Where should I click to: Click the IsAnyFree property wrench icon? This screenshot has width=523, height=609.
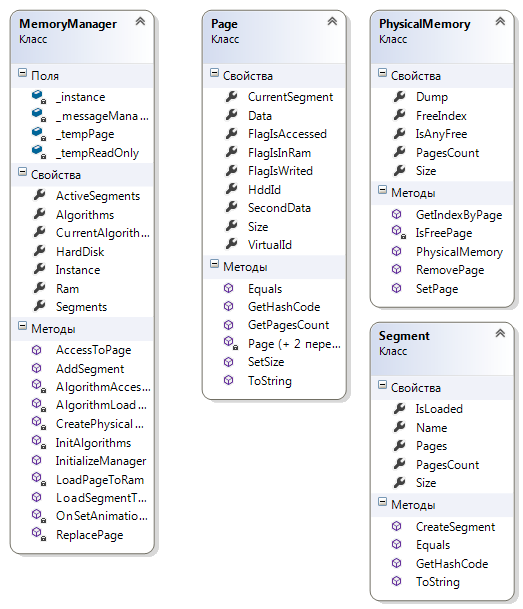point(400,133)
